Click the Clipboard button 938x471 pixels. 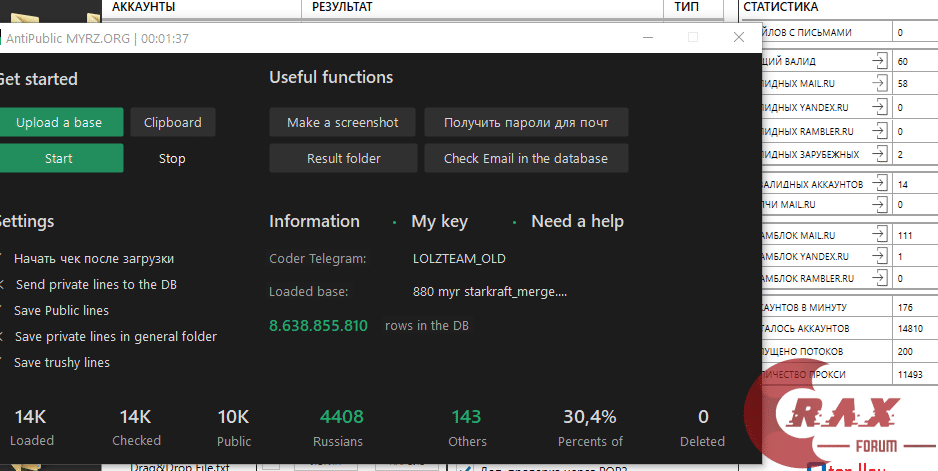[173, 122]
